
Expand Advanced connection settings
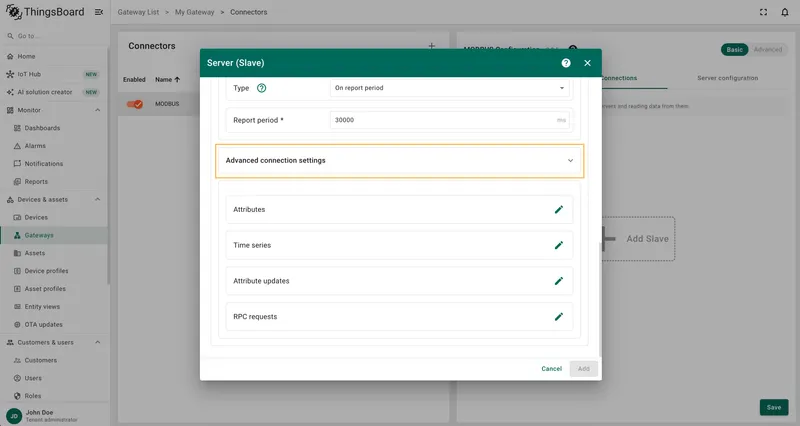click(x=399, y=161)
